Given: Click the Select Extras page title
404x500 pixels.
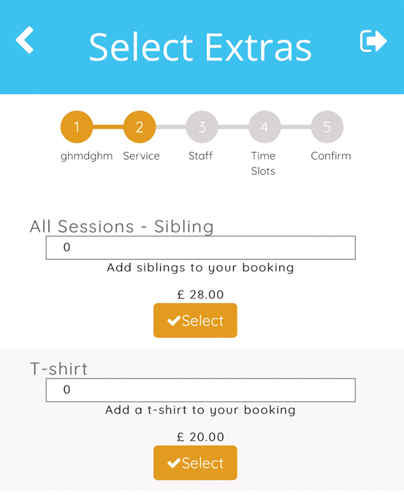Looking at the screenshot, I should click(x=200, y=47).
